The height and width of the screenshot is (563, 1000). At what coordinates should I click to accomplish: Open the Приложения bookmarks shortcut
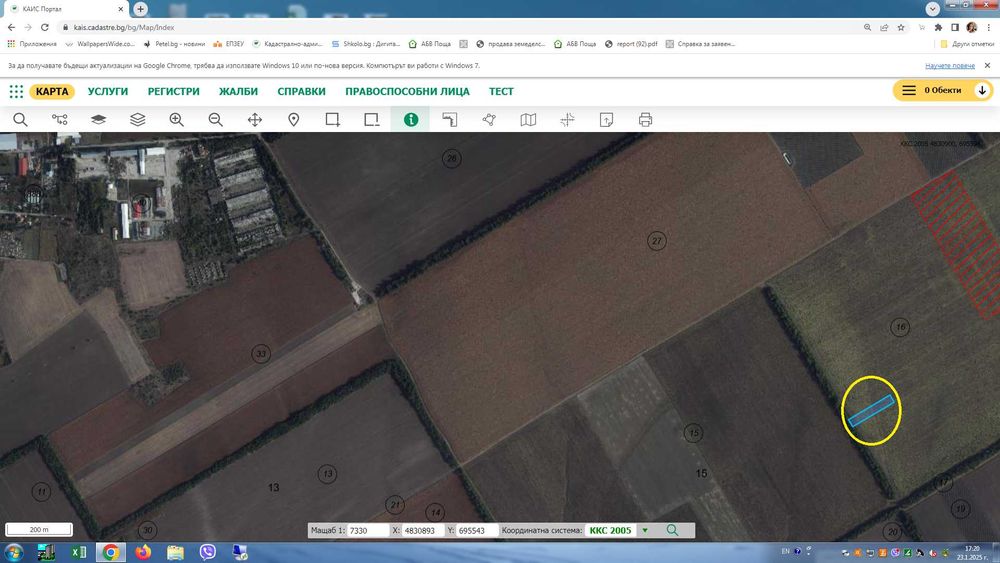pyautogui.click(x=32, y=44)
